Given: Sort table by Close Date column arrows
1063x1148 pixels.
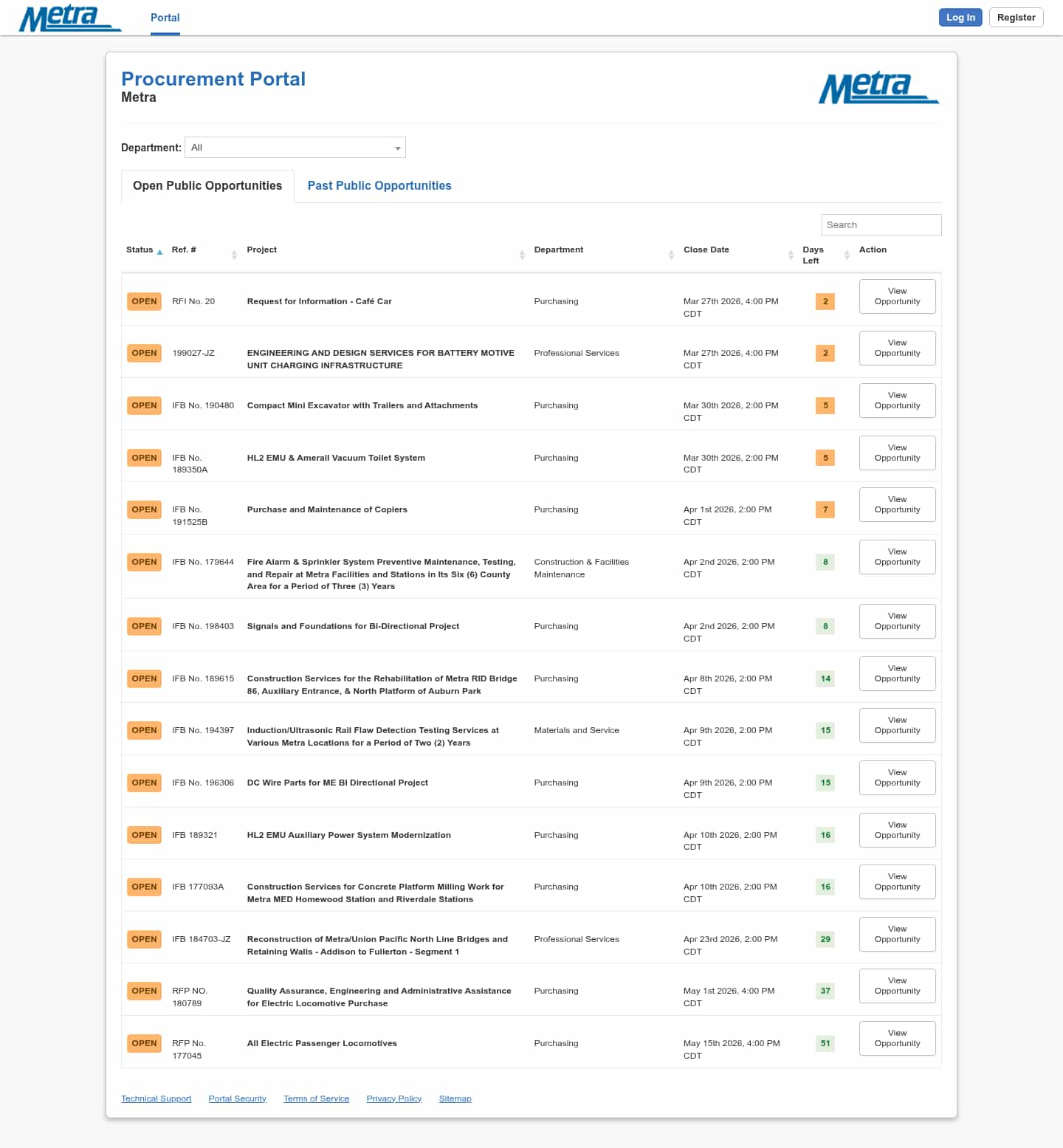Looking at the screenshot, I should (791, 255).
